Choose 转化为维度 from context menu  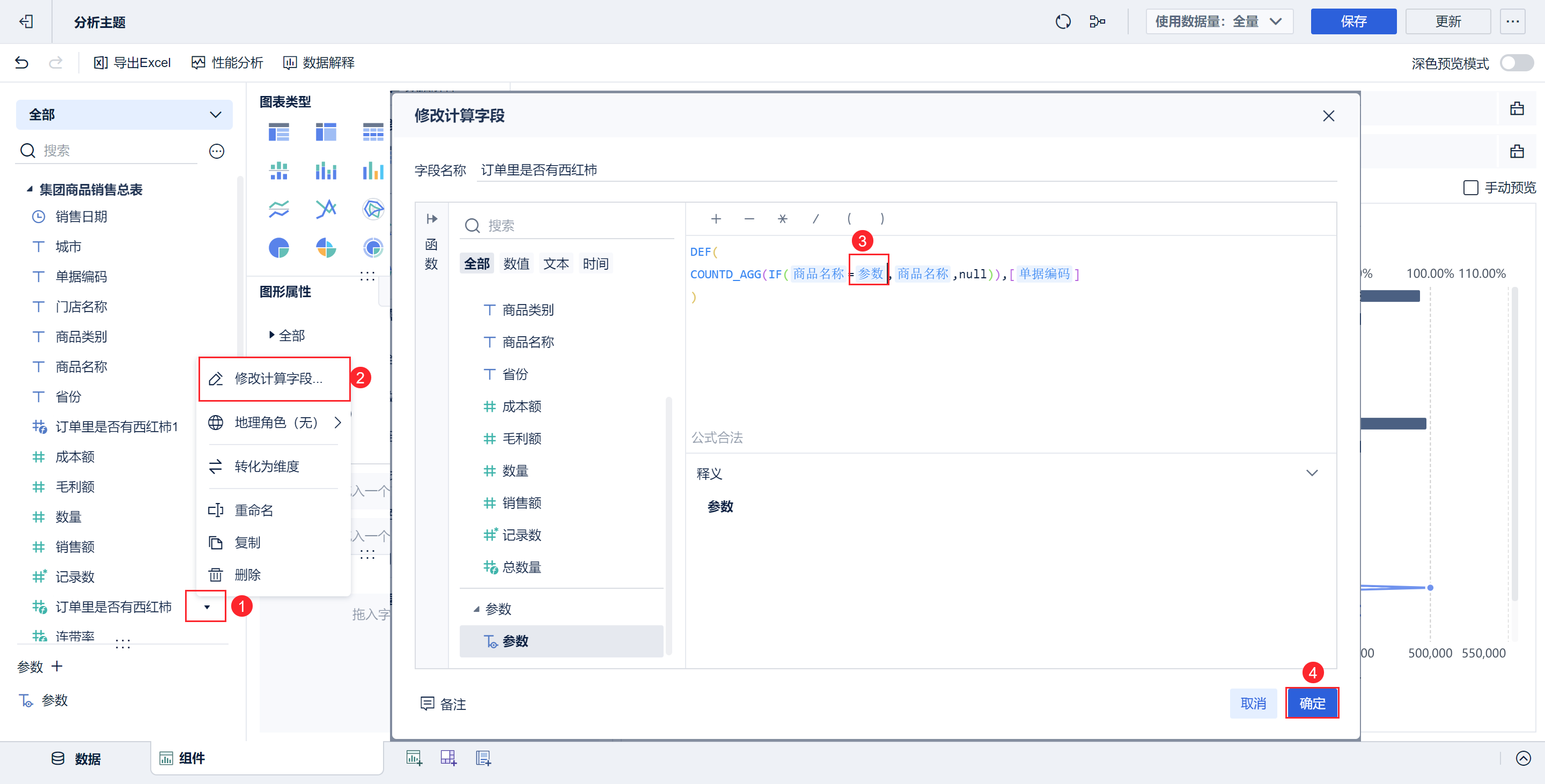click(x=267, y=467)
